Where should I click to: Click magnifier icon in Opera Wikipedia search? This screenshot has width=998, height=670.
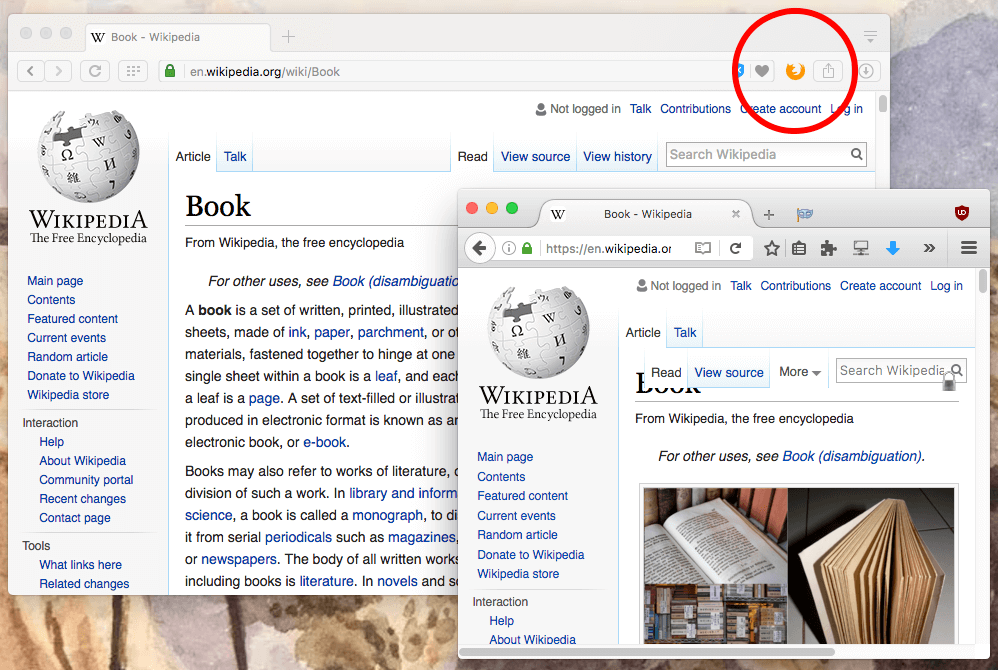(857, 154)
